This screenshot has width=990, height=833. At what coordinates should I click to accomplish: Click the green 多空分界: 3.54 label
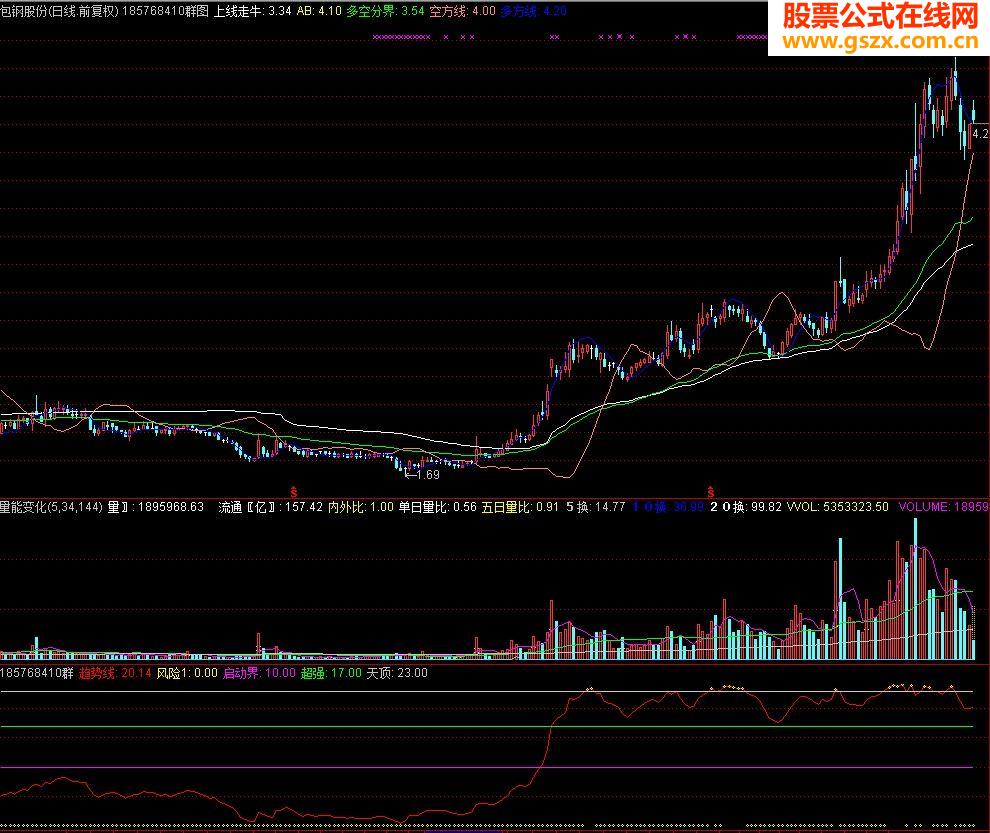click(x=385, y=11)
